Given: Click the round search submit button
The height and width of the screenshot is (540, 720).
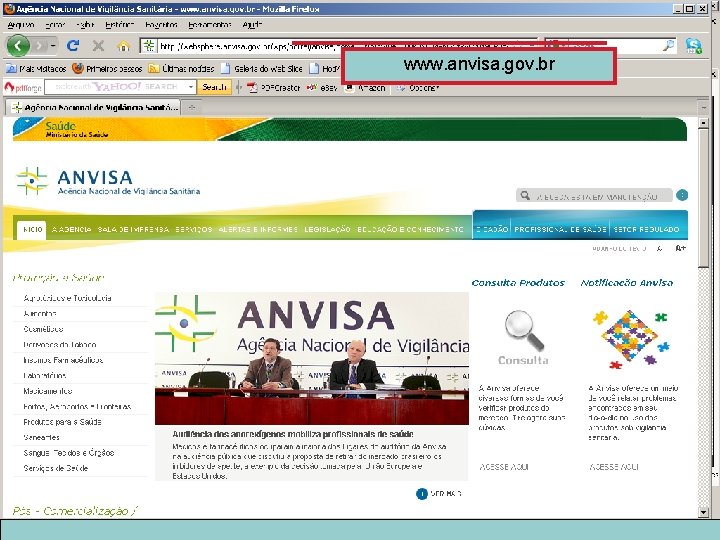Looking at the screenshot, I should pos(682,196).
